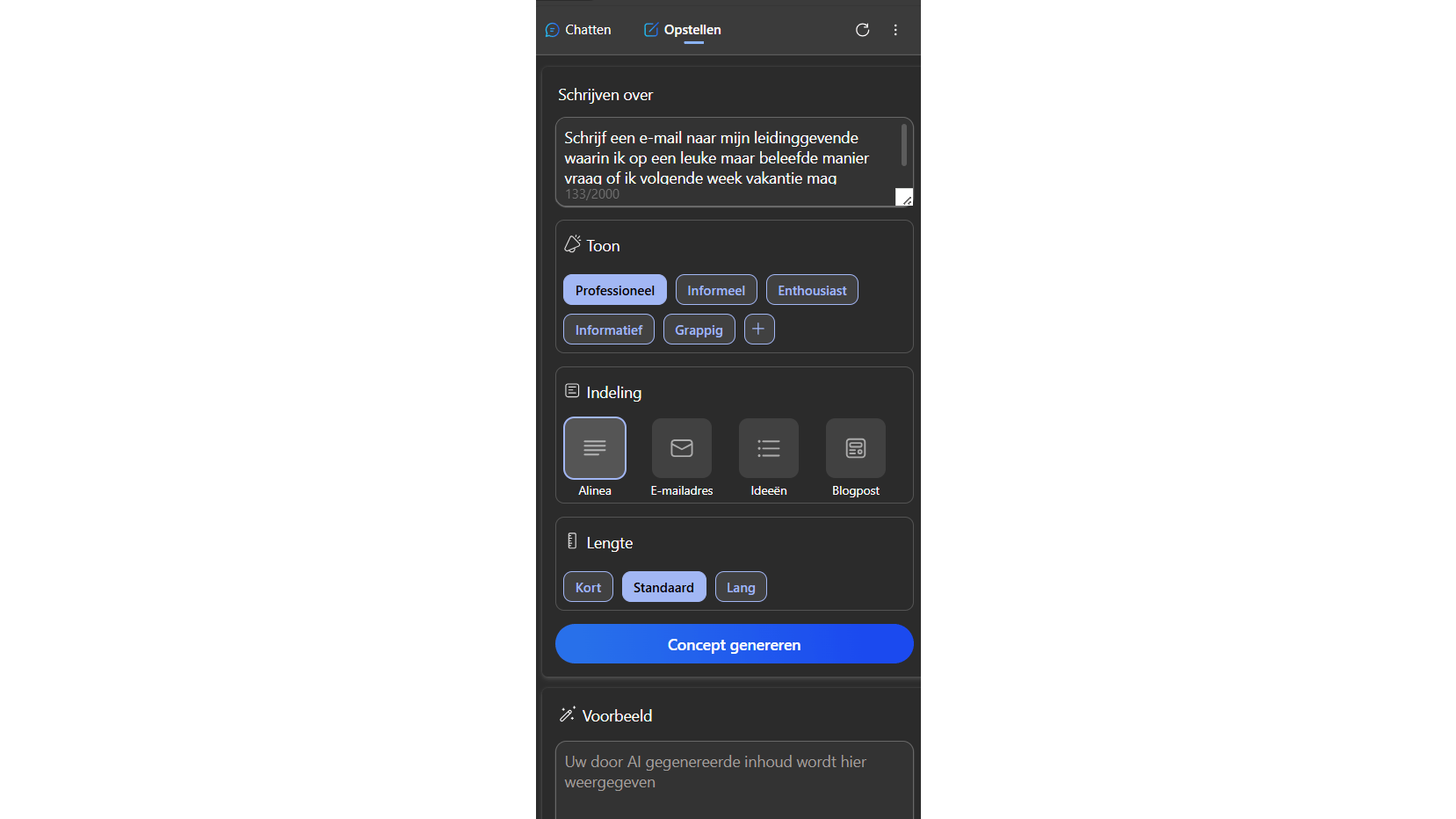Select the Grappig tone
The width and height of the screenshot is (1456, 819).
point(699,330)
